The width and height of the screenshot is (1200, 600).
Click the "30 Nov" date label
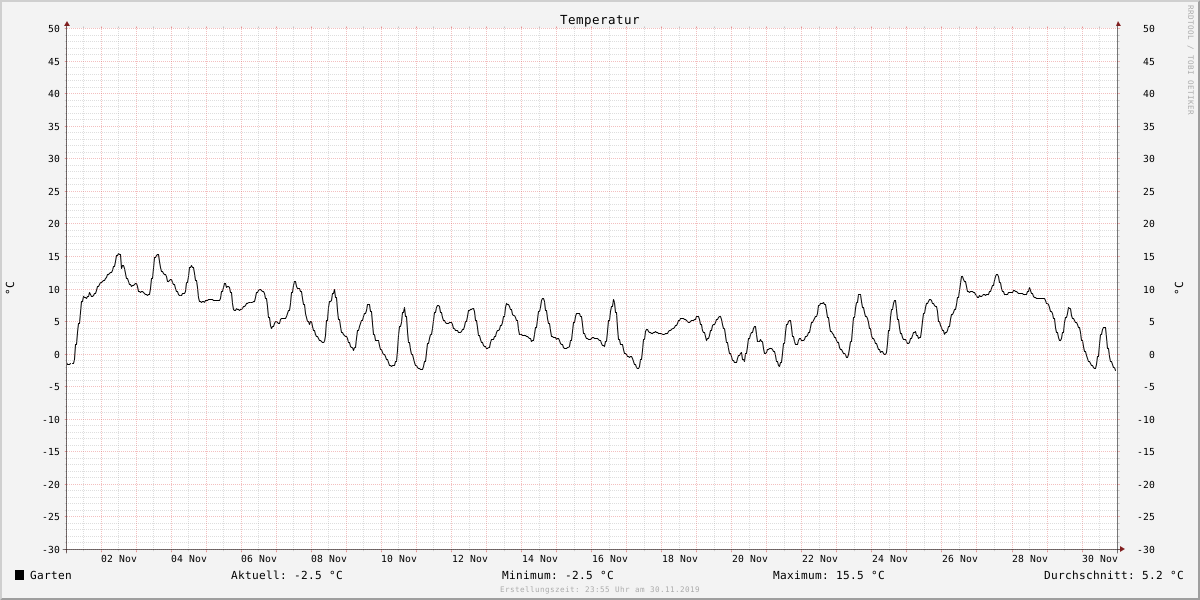point(1100,559)
